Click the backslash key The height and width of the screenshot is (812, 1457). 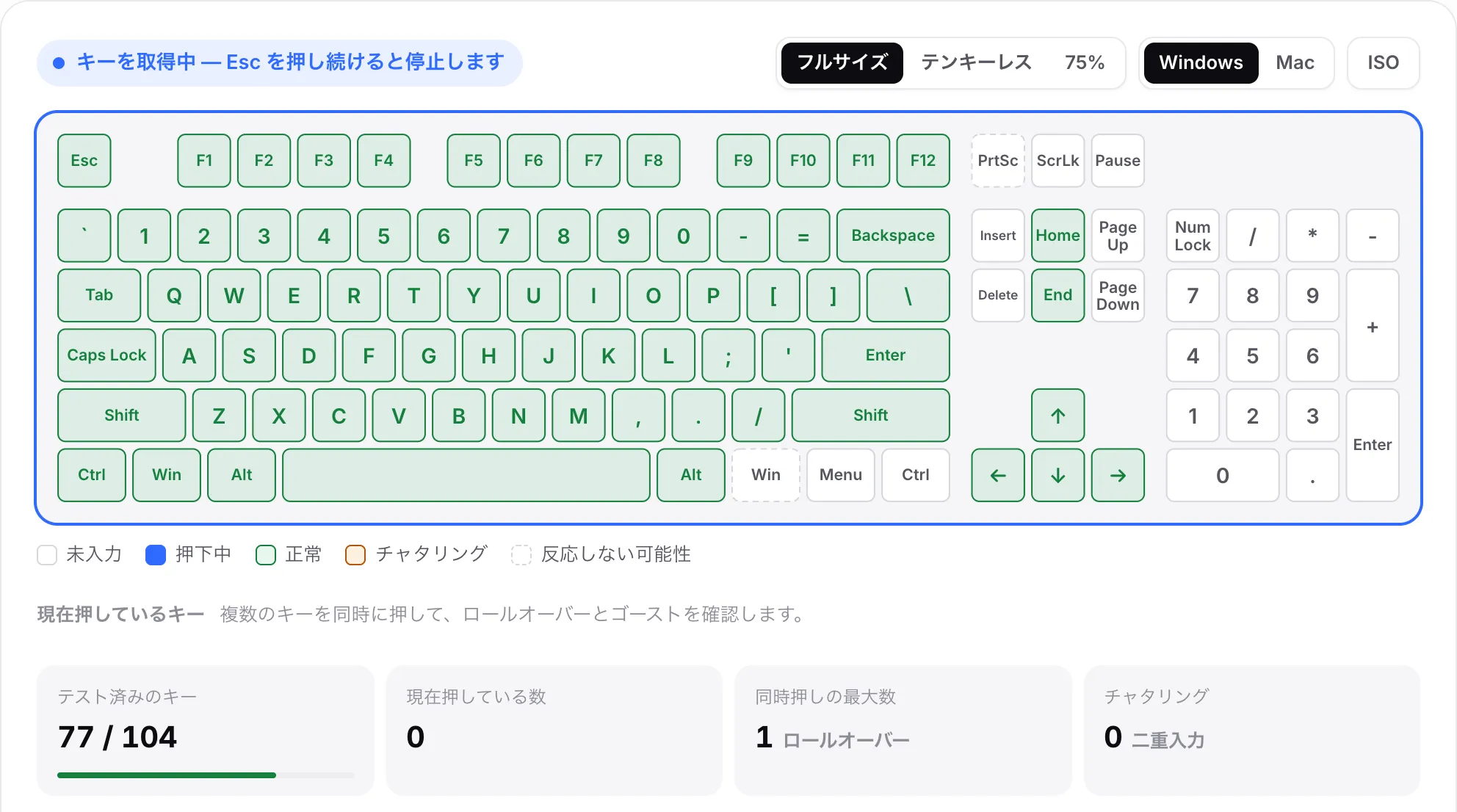click(908, 295)
